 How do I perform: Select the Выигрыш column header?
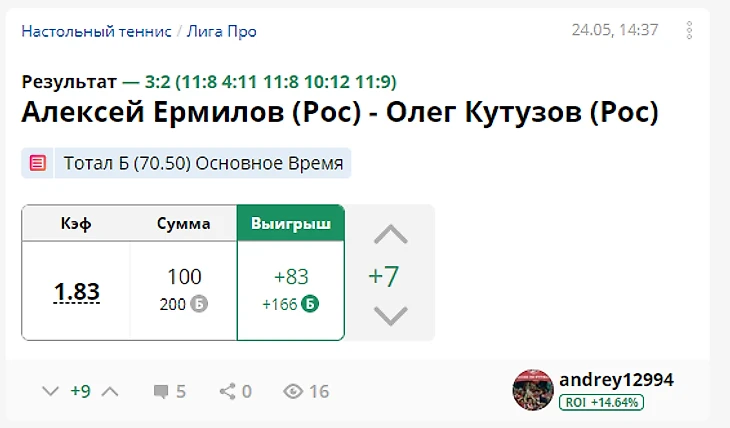click(x=291, y=223)
